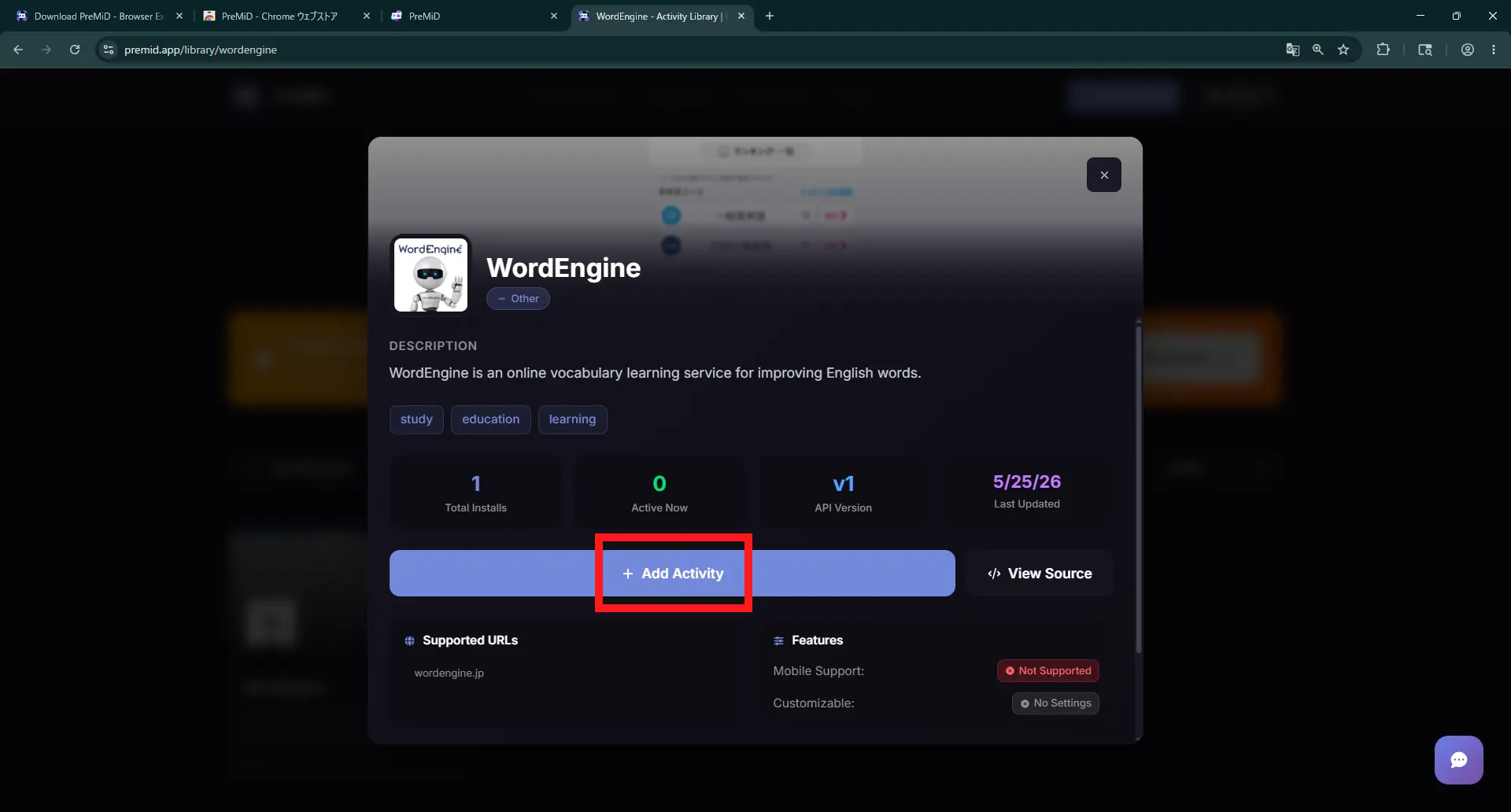Click the learning tag

(572, 419)
